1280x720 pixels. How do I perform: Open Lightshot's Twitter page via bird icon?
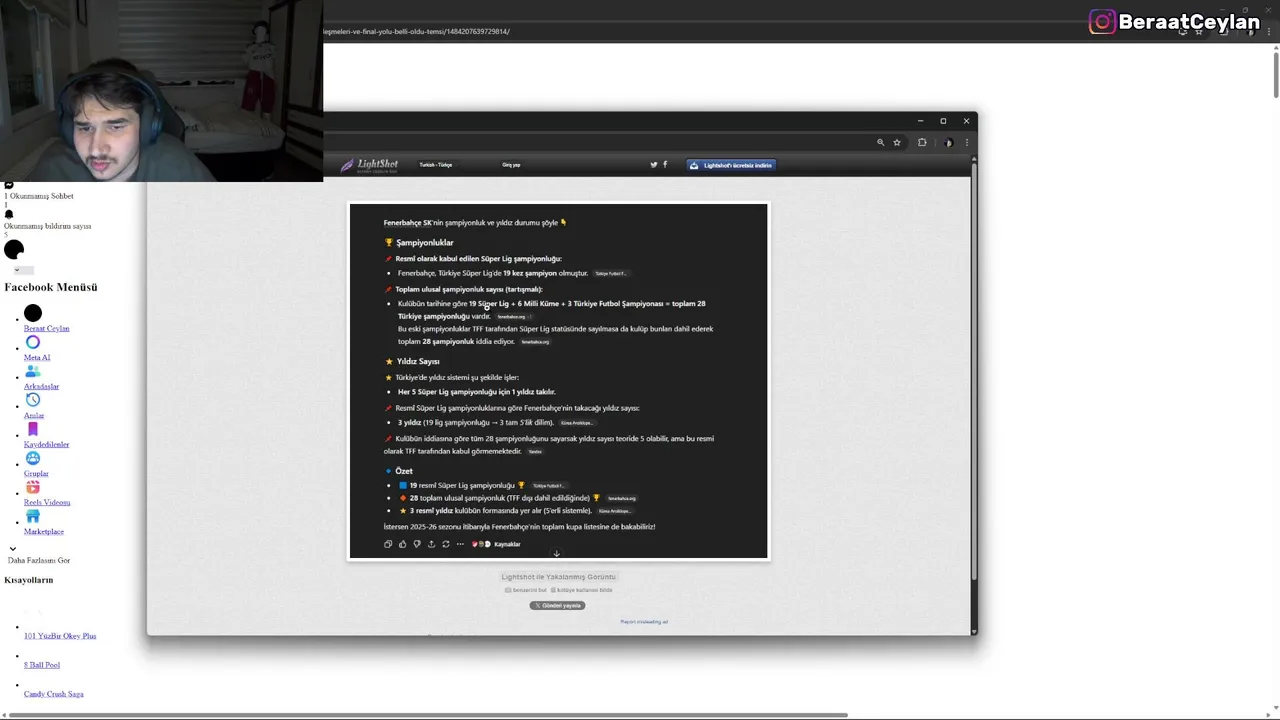[x=654, y=165]
